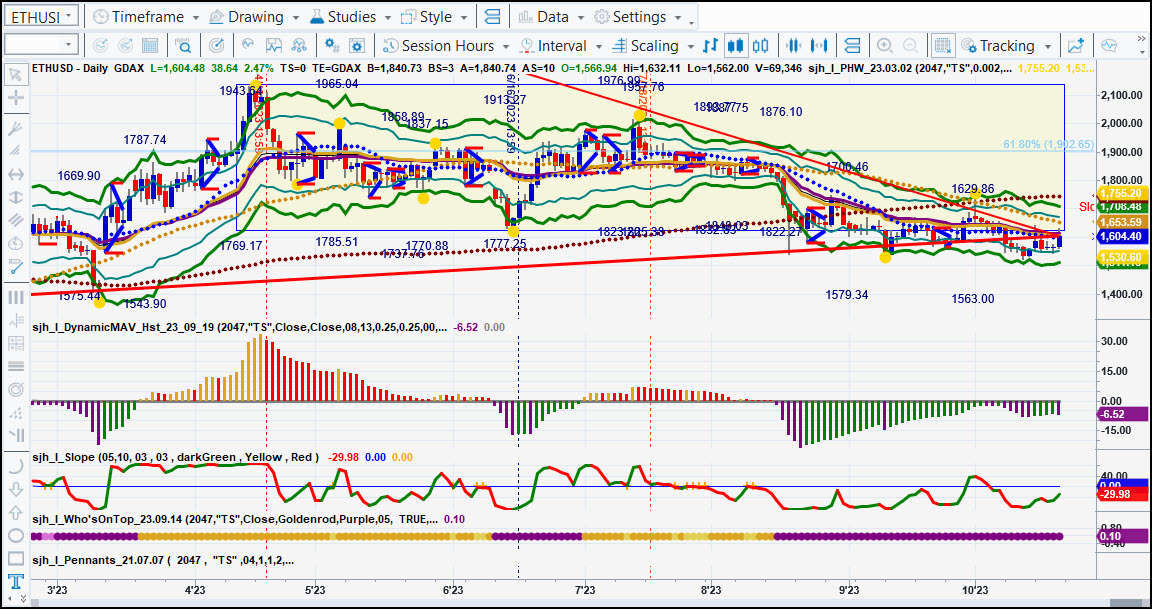Click the window gear settings icon
The width and height of the screenshot is (1152, 609).
357,46
